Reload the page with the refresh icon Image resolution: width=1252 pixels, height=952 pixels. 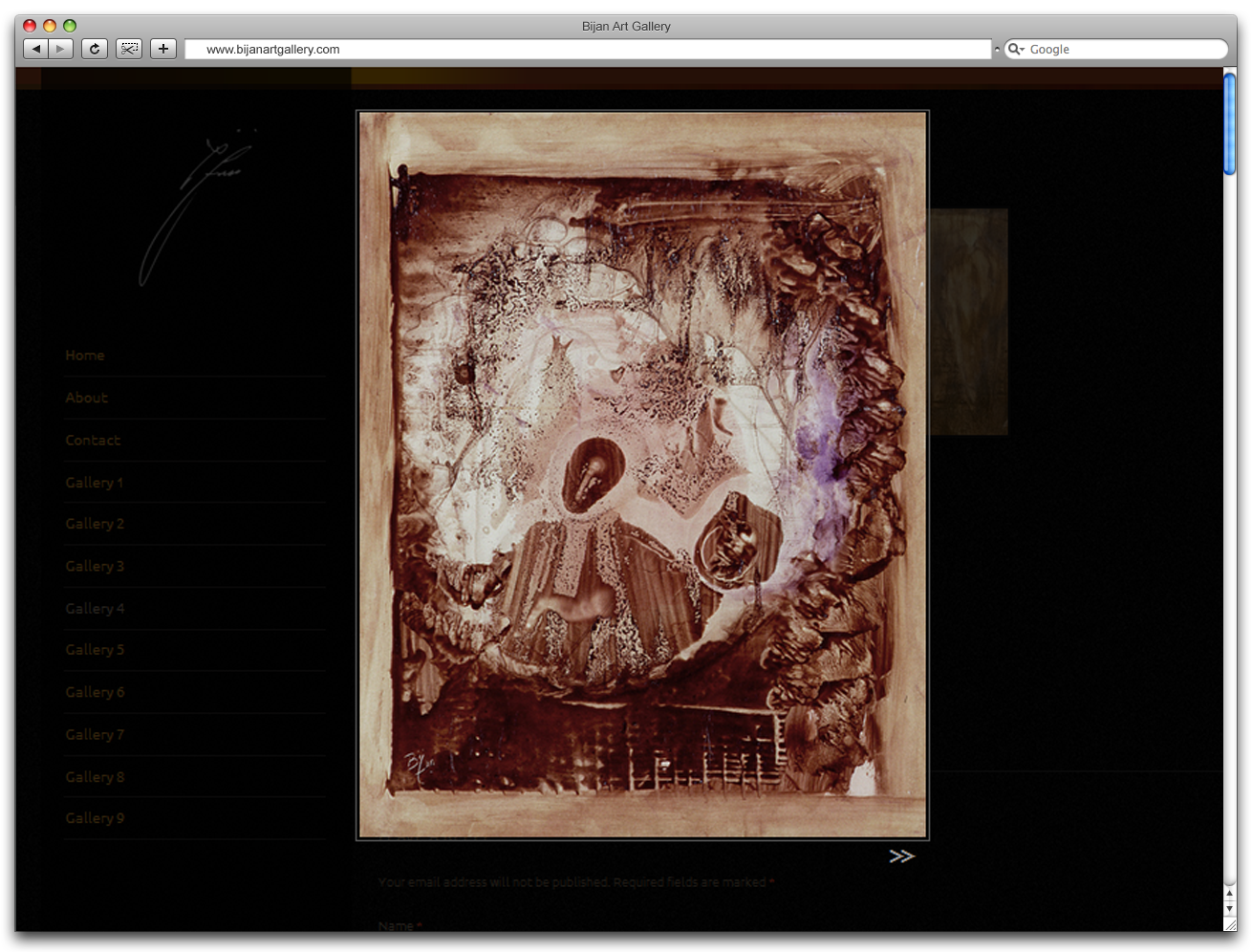point(95,49)
